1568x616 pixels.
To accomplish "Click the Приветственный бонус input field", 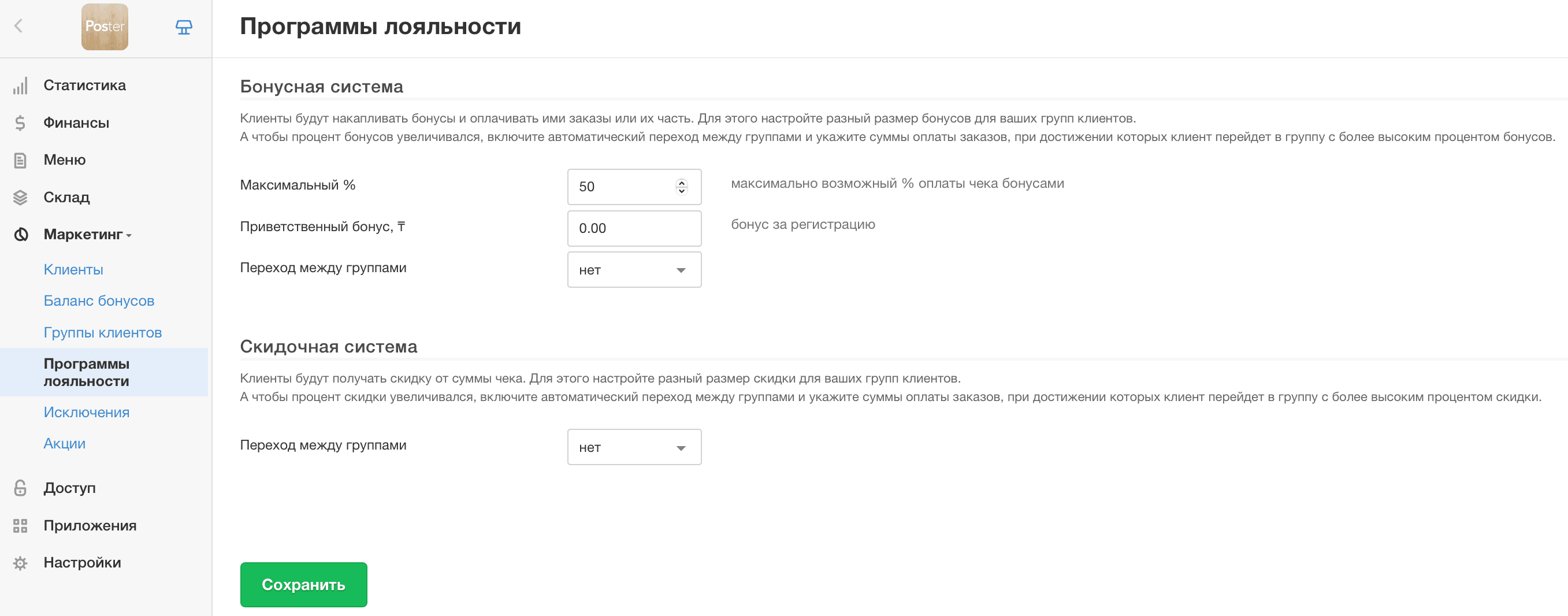I will (x=634, y=228).
